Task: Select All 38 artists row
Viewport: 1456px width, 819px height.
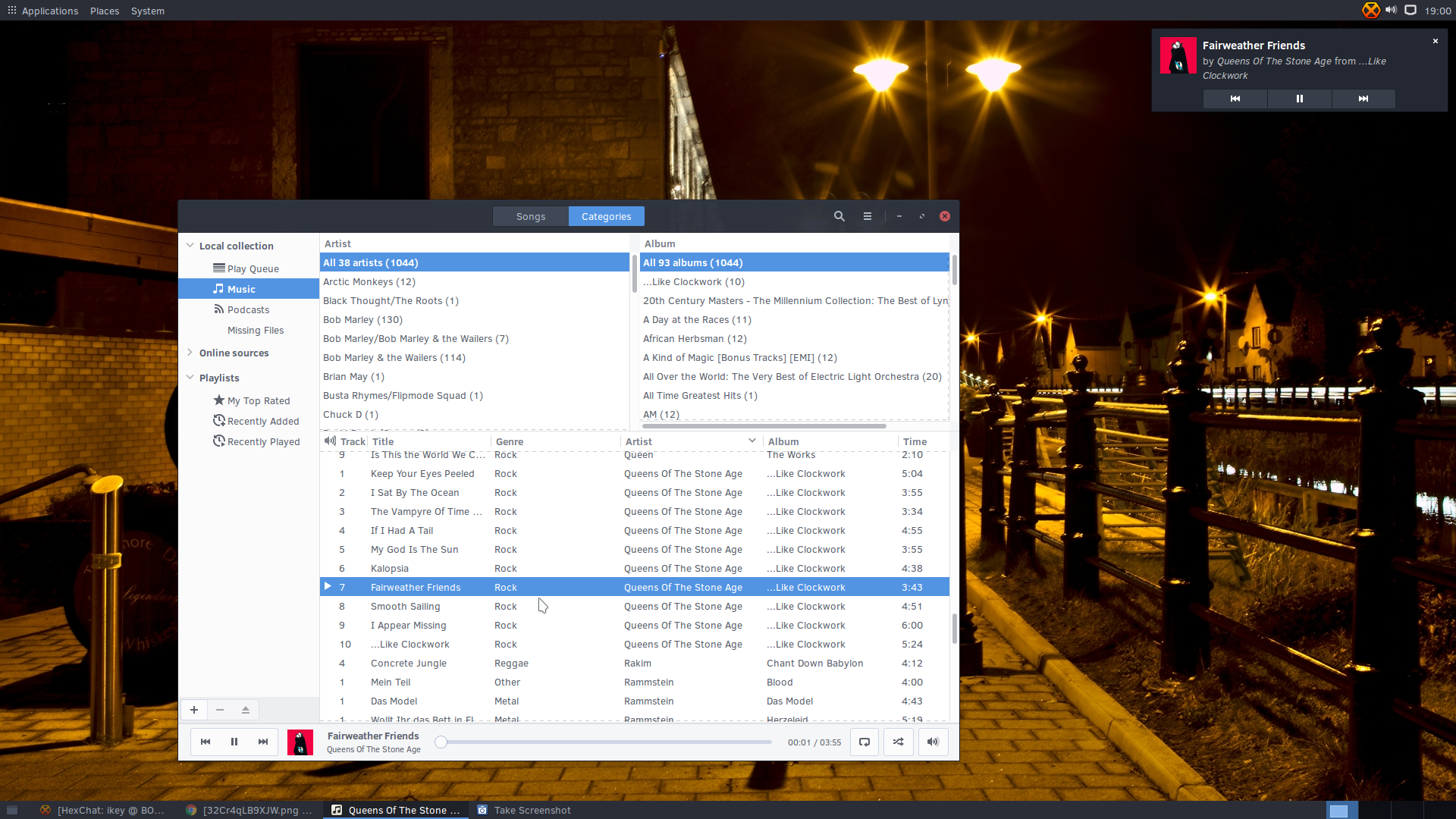Action: point(475,262)
